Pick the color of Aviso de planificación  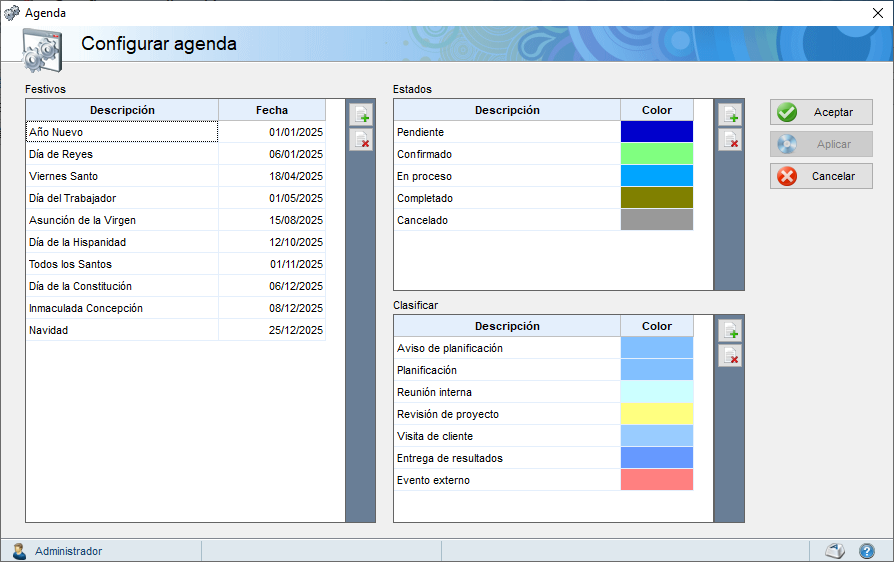coord(657,348)
